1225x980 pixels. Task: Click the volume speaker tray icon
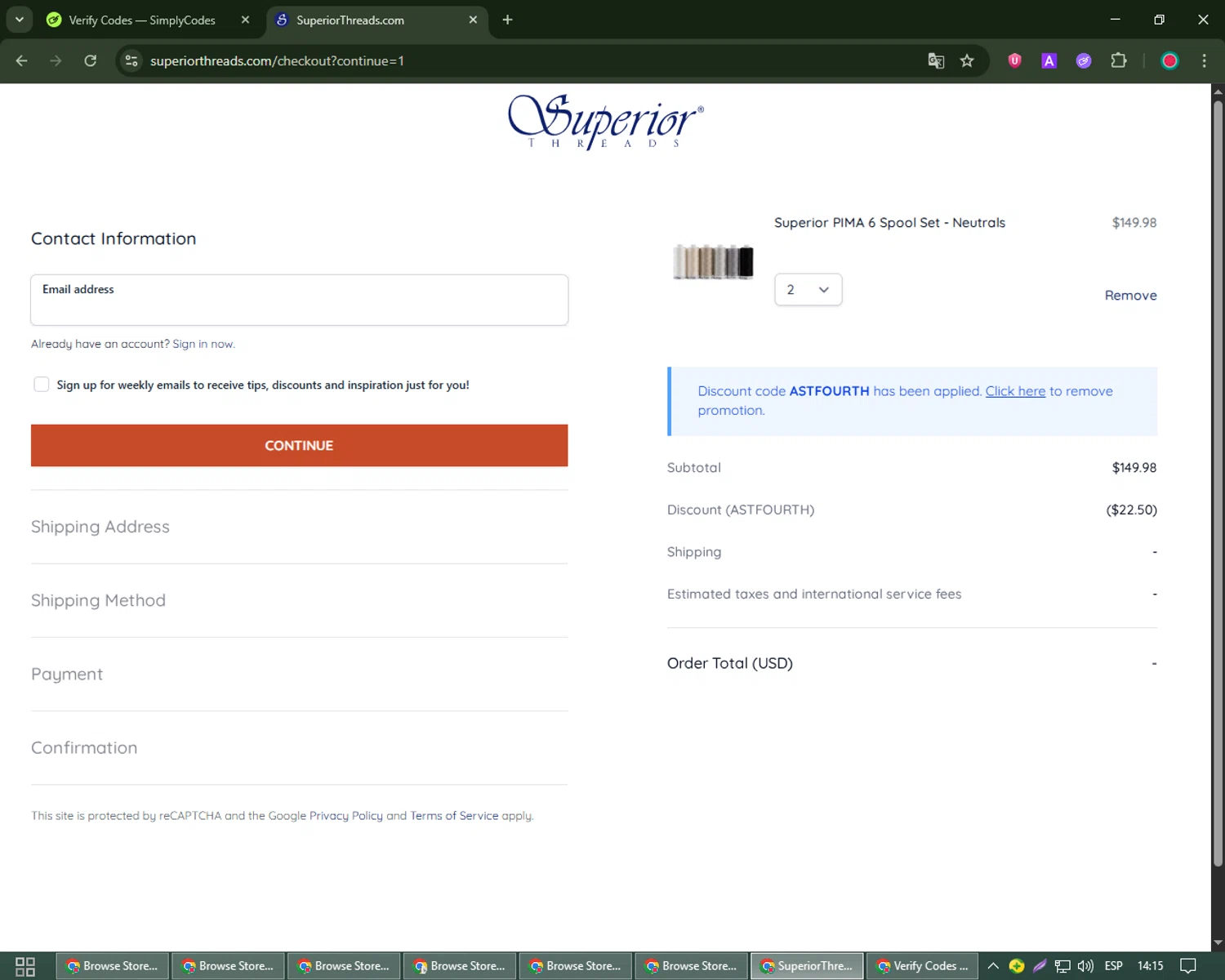(1085, 966)
